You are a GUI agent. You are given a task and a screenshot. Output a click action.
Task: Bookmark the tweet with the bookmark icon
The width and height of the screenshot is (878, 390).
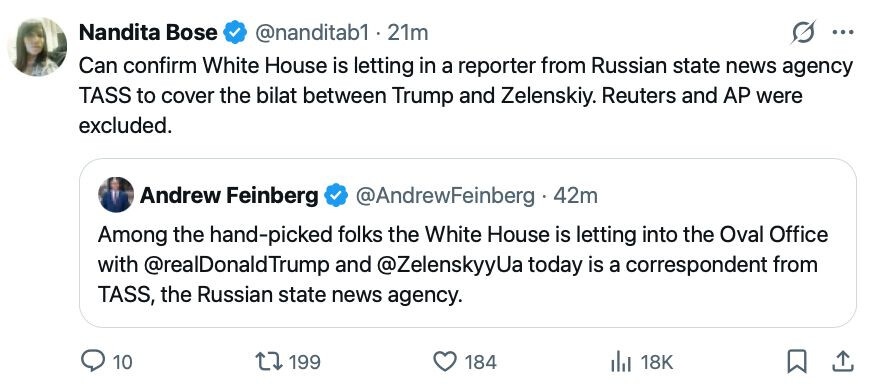point(796,361)
